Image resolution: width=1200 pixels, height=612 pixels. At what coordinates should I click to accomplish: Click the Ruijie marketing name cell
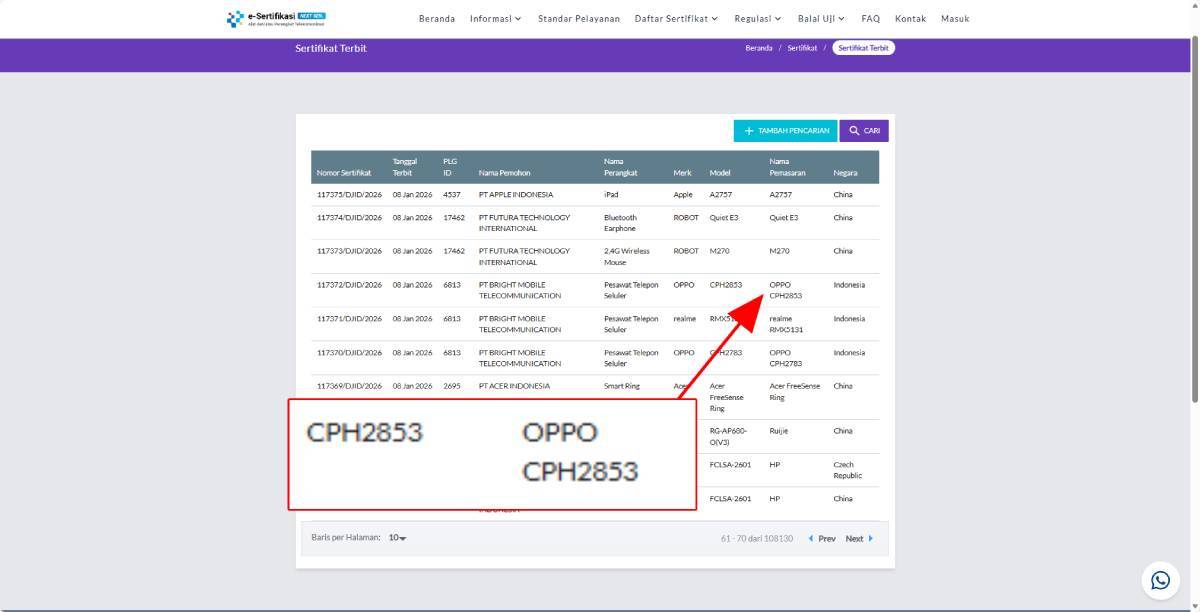click(779, 431)
